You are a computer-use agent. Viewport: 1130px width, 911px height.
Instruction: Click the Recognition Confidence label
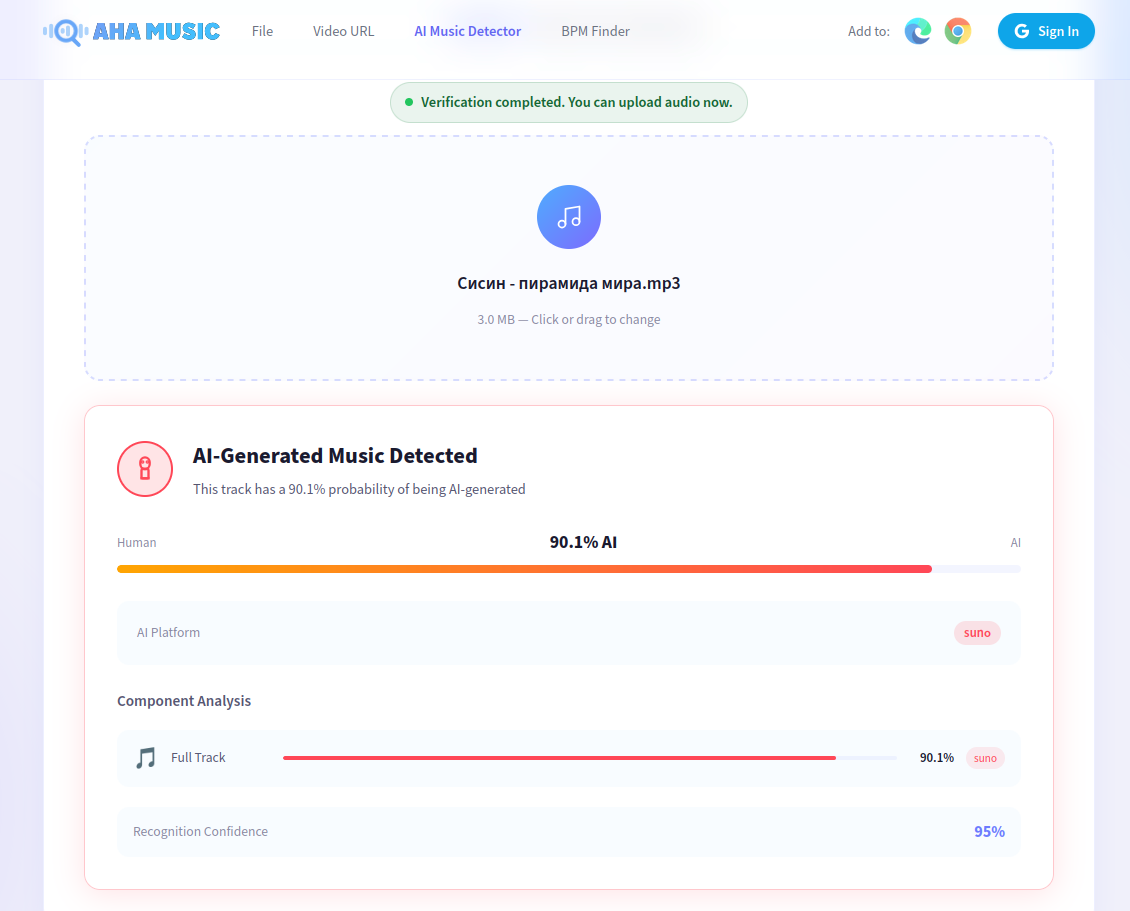200,831
